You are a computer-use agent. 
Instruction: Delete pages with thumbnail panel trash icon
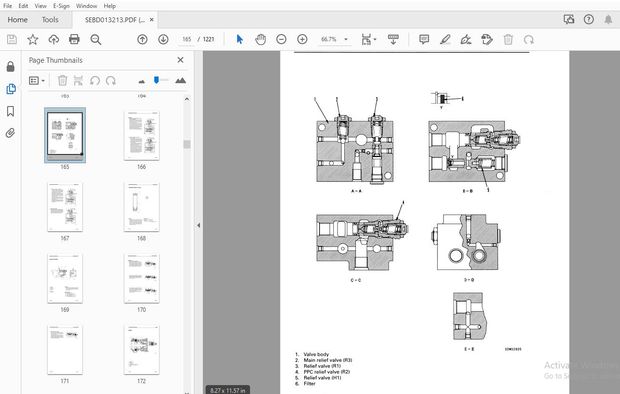point(62,81)
